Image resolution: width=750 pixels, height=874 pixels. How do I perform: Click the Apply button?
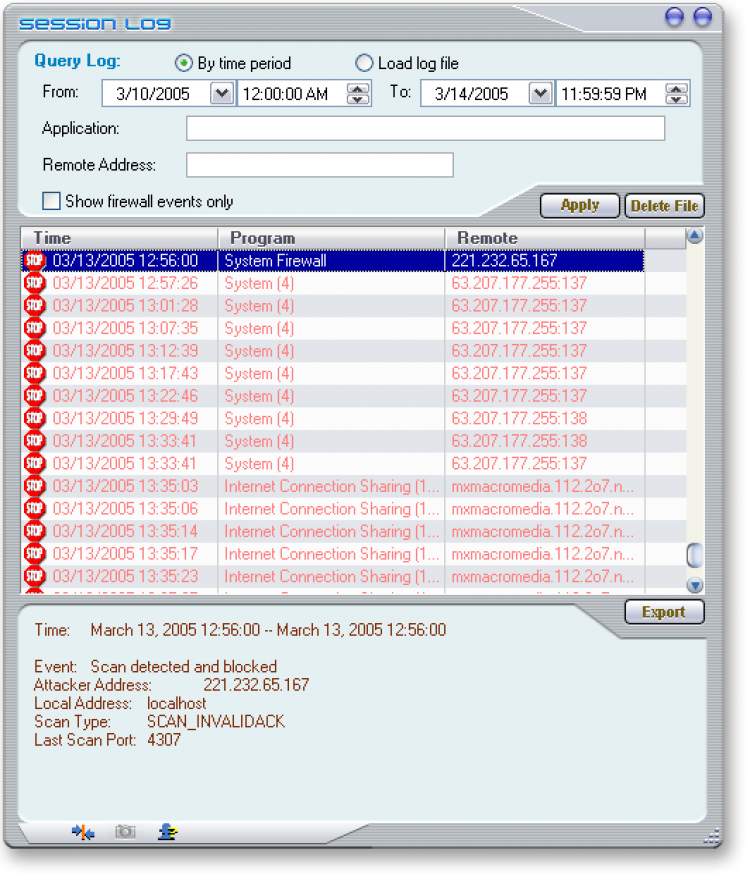(580, 206)
